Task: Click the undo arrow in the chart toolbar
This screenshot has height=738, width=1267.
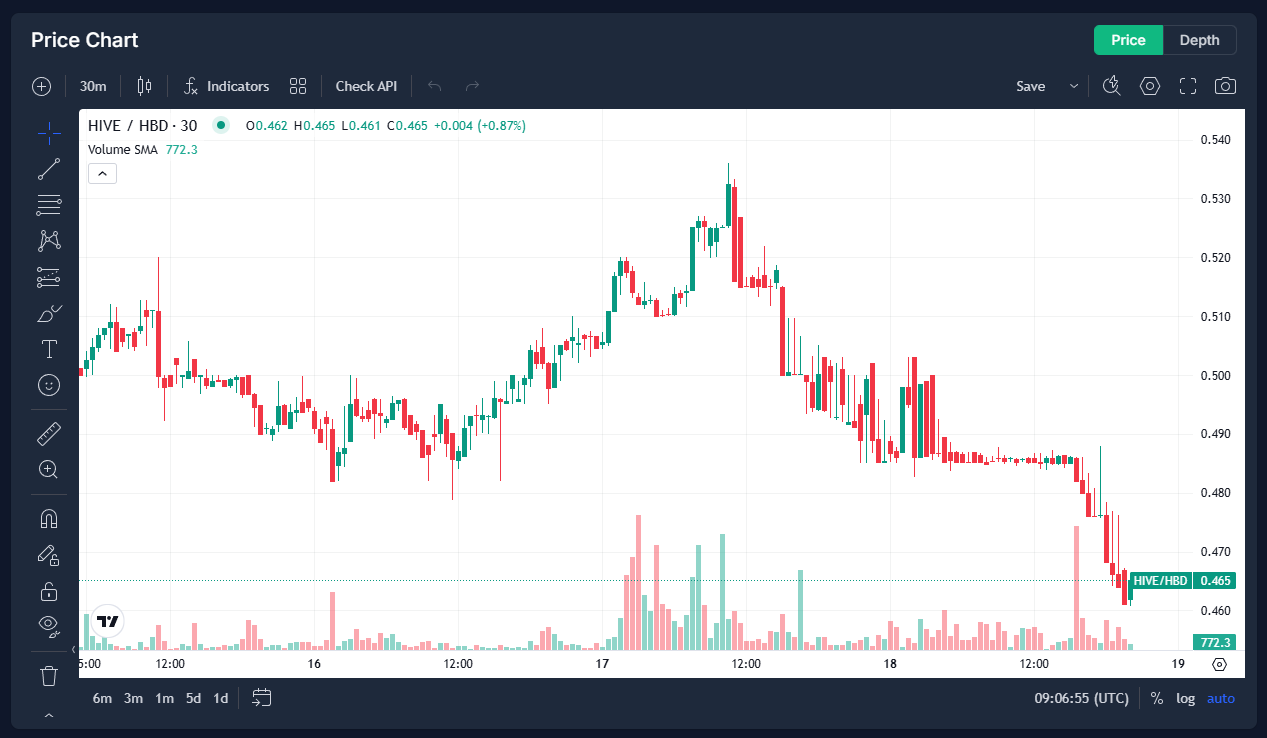Action: click(434, 86)
